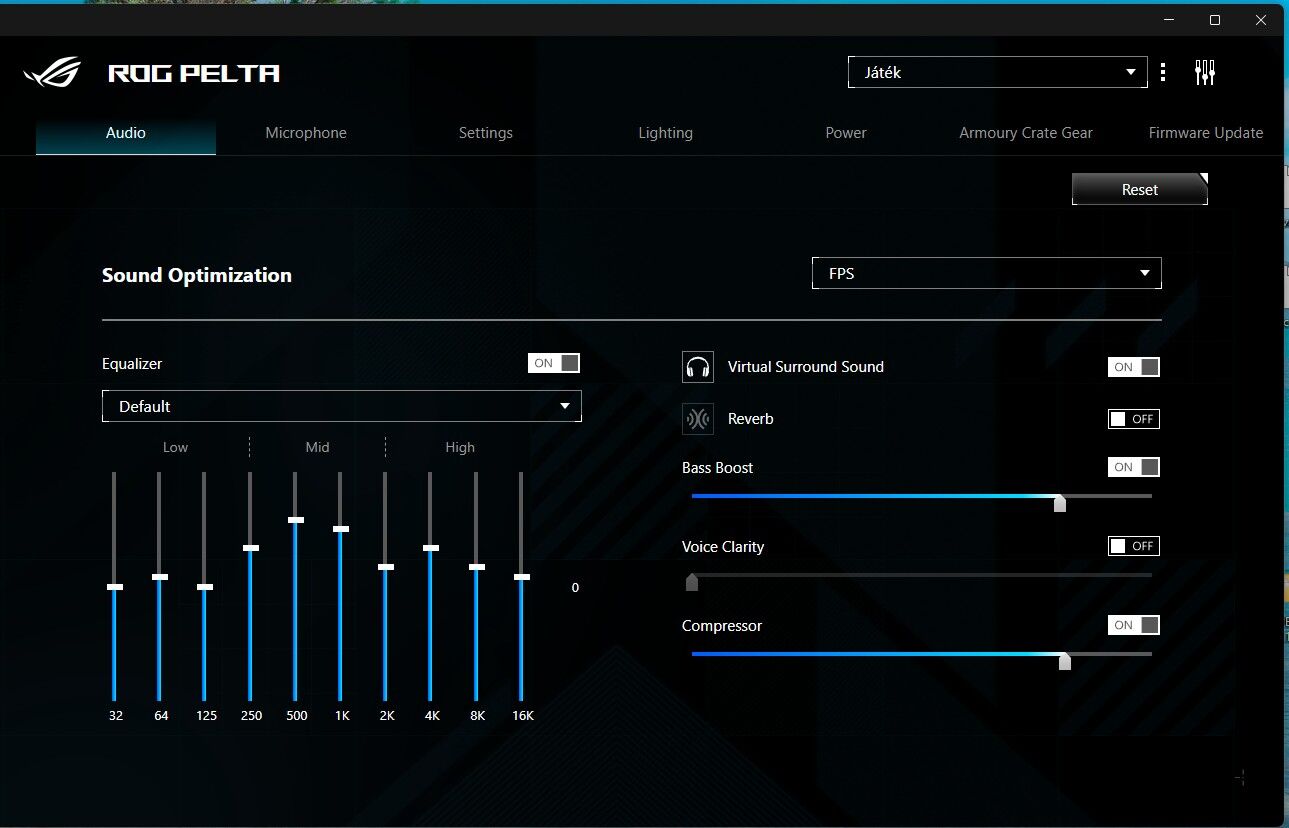
Task: Enable the Reverb toggle
Action: pyautogui.click(x=1134, y=419)
